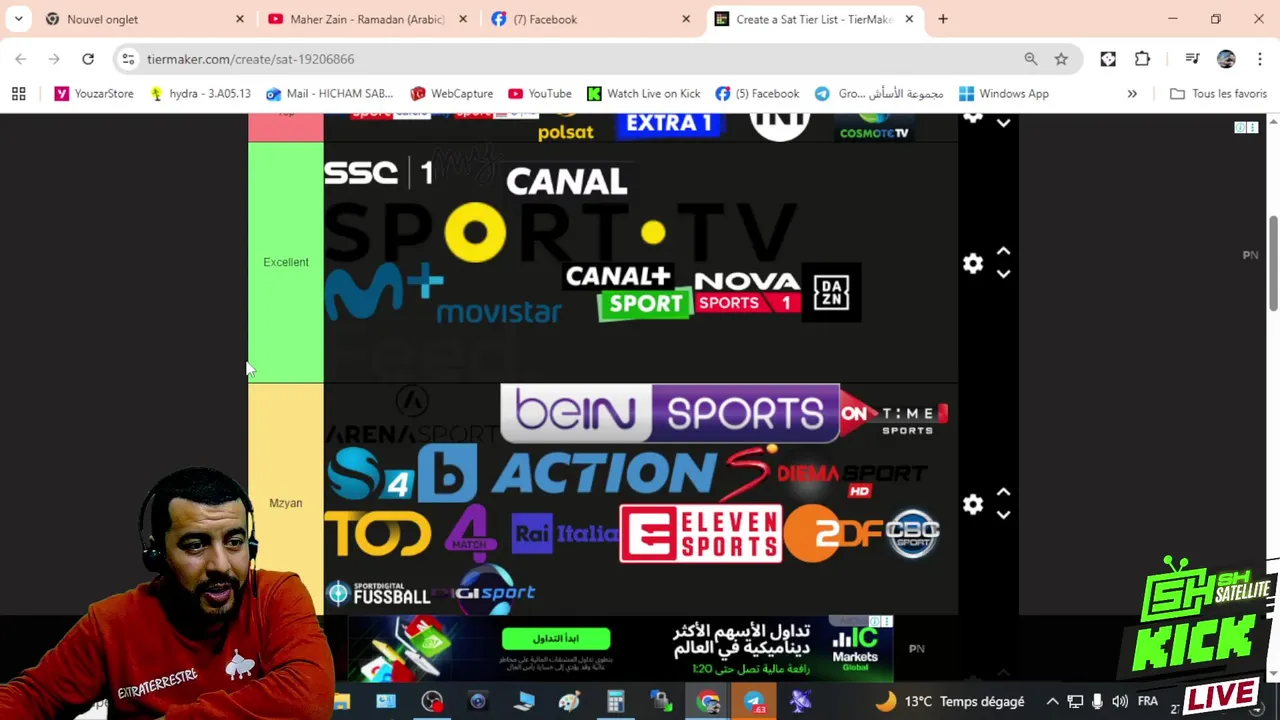Click the green Arabic ad button
Image resolution: width=1280 pixels, height=720 pixels.
click(556, 638)
